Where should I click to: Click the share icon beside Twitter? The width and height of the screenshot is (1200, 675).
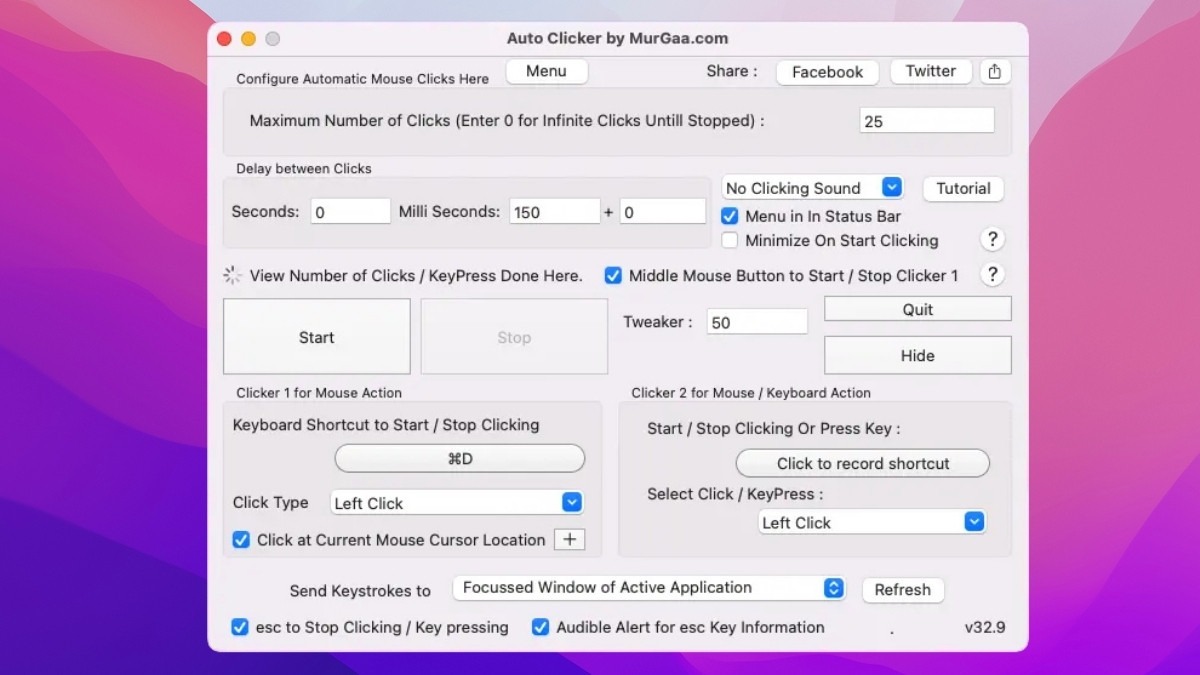[x=994, y=72]
